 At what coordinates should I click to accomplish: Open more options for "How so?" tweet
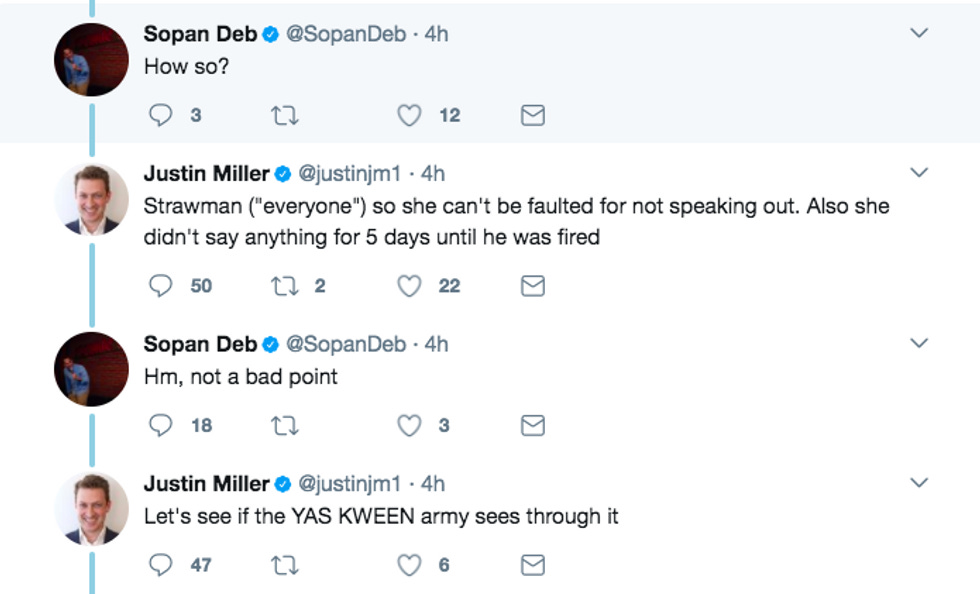919,34
